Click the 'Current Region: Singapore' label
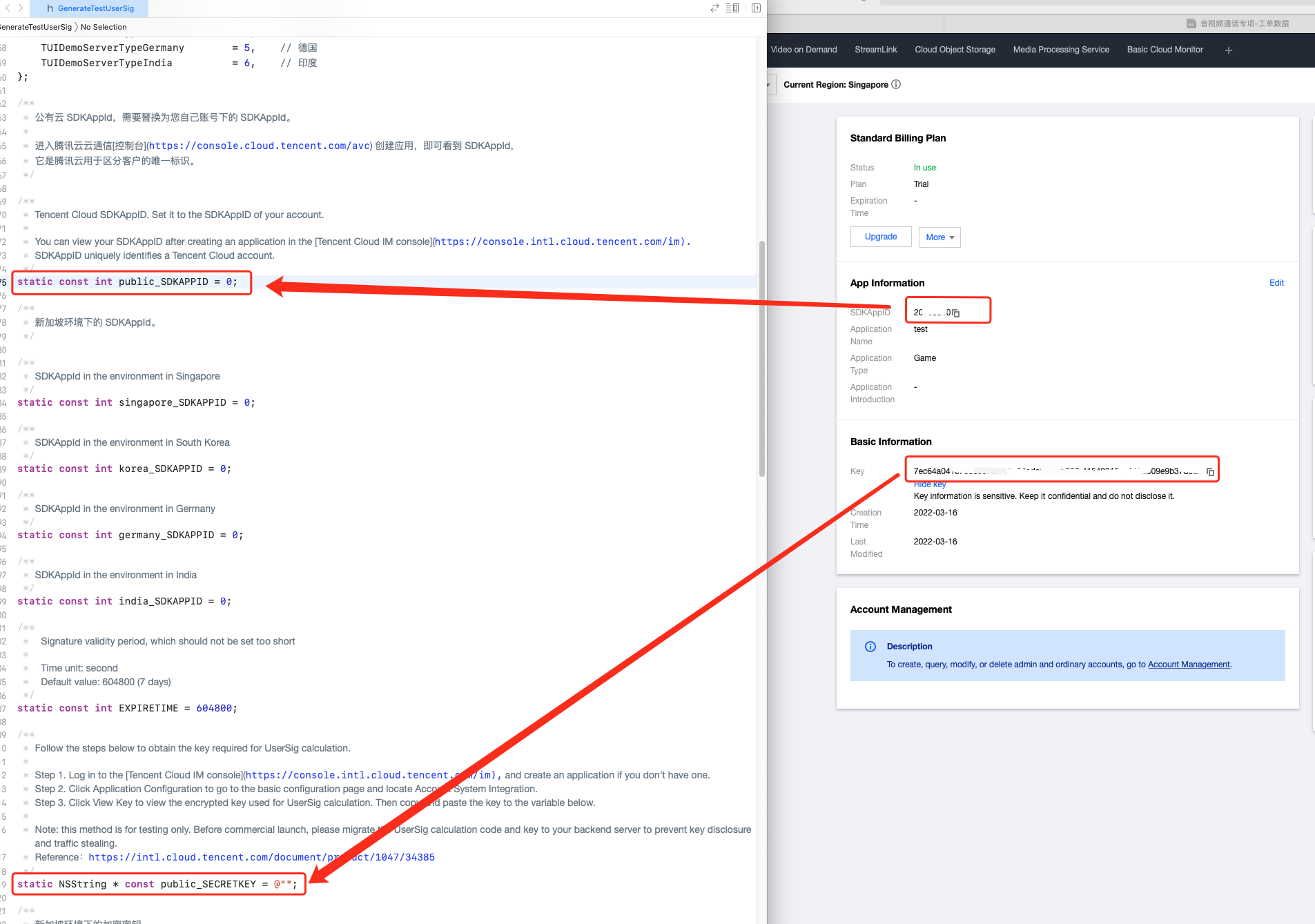 (x=836, y=85)
